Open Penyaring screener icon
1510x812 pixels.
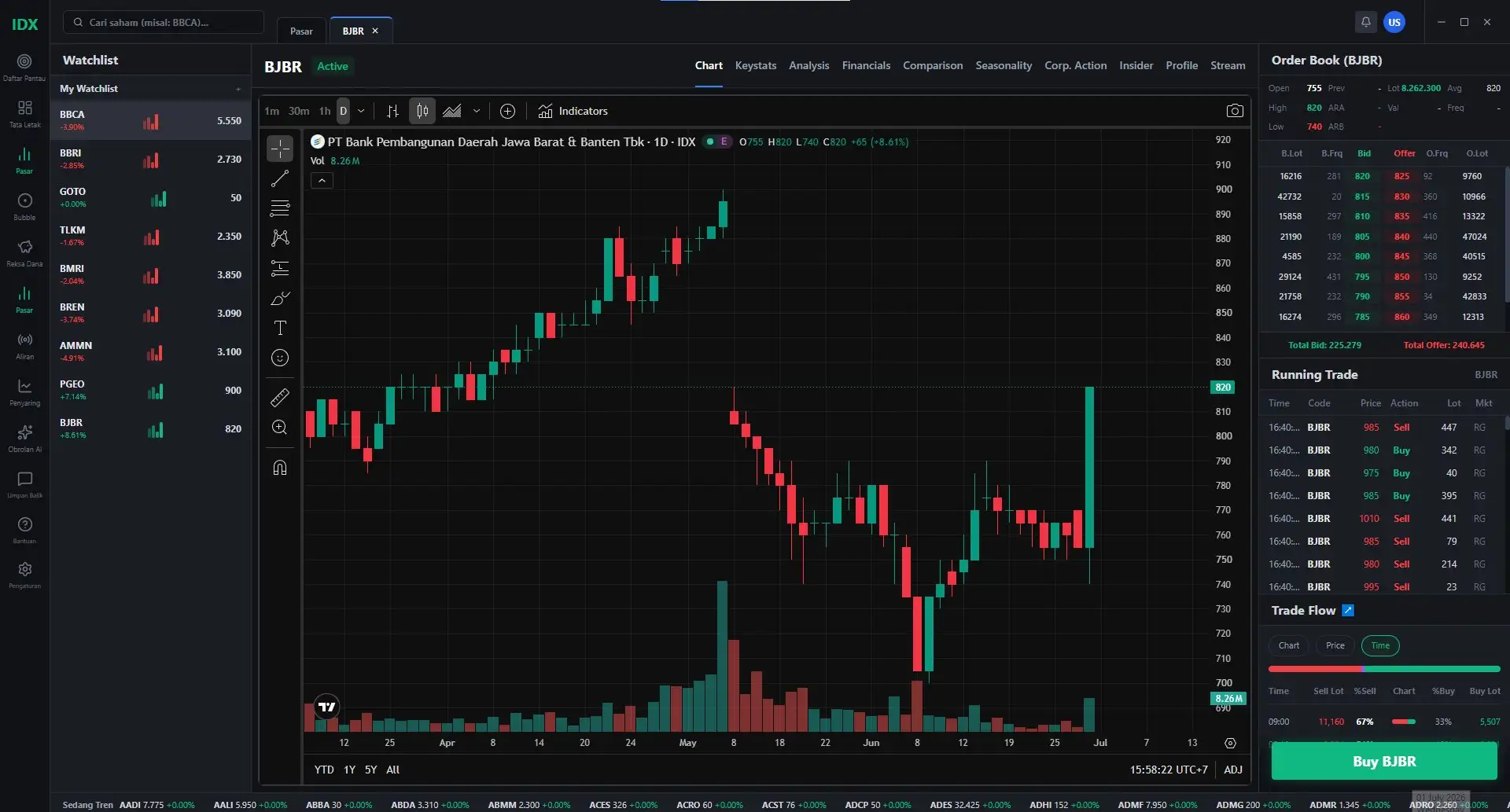point(24,391)
